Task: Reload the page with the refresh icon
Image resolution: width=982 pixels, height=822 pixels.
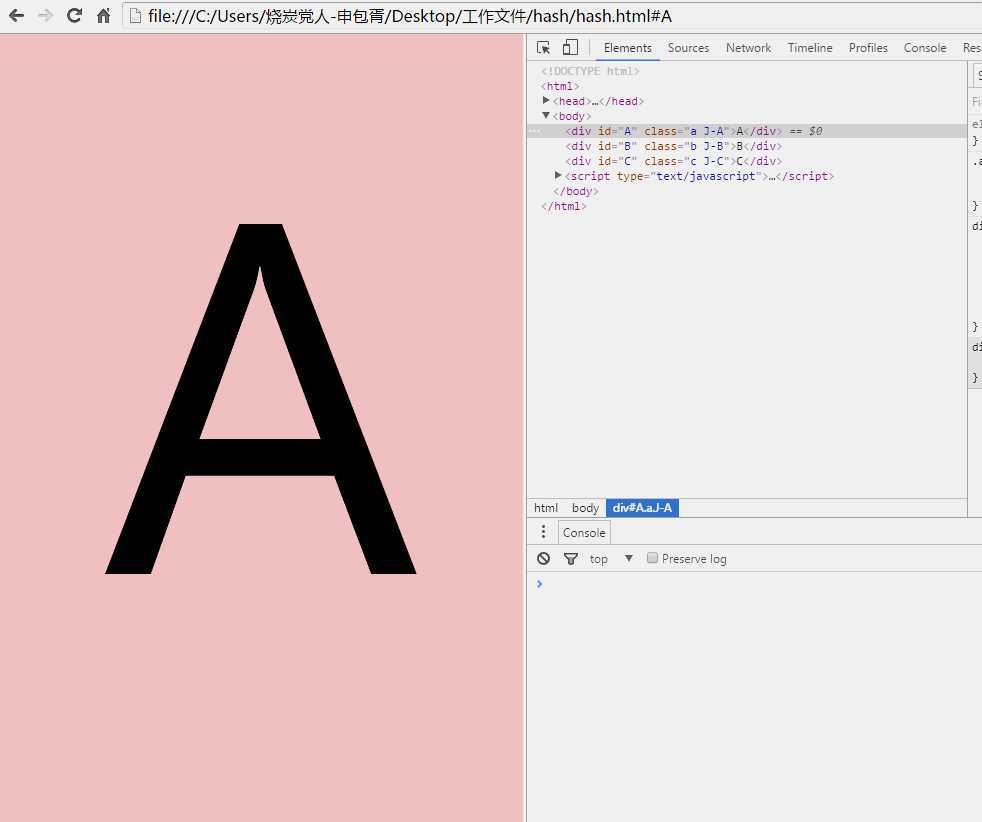Action: click(x=75, y=16)
